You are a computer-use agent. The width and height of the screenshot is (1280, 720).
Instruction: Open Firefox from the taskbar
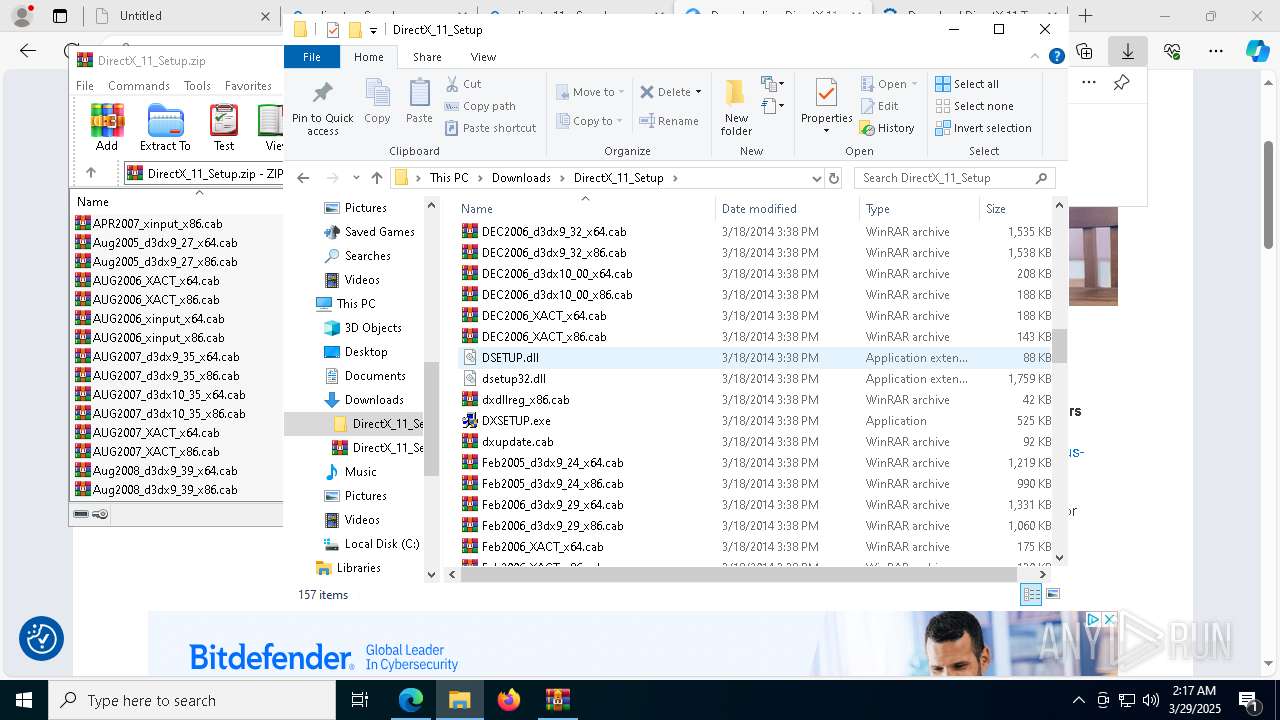509,700
